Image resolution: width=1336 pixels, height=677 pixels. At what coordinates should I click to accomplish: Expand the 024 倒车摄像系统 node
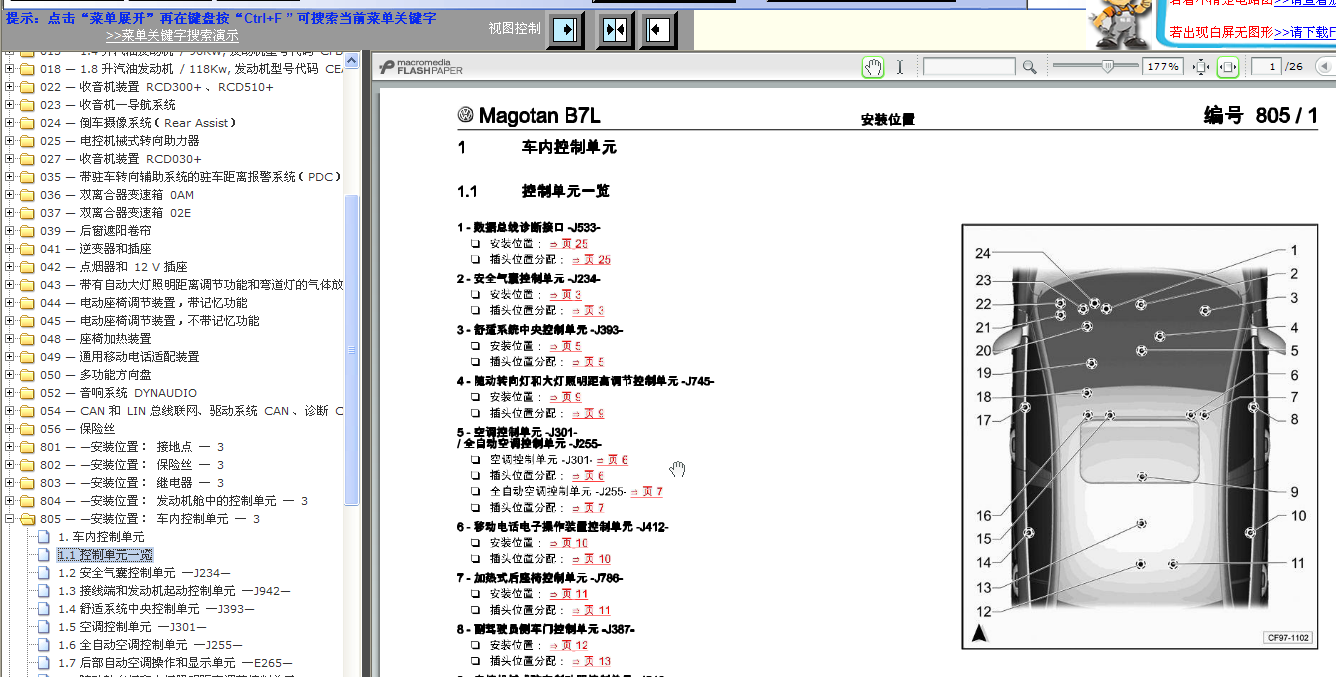(x=10, y=123)
